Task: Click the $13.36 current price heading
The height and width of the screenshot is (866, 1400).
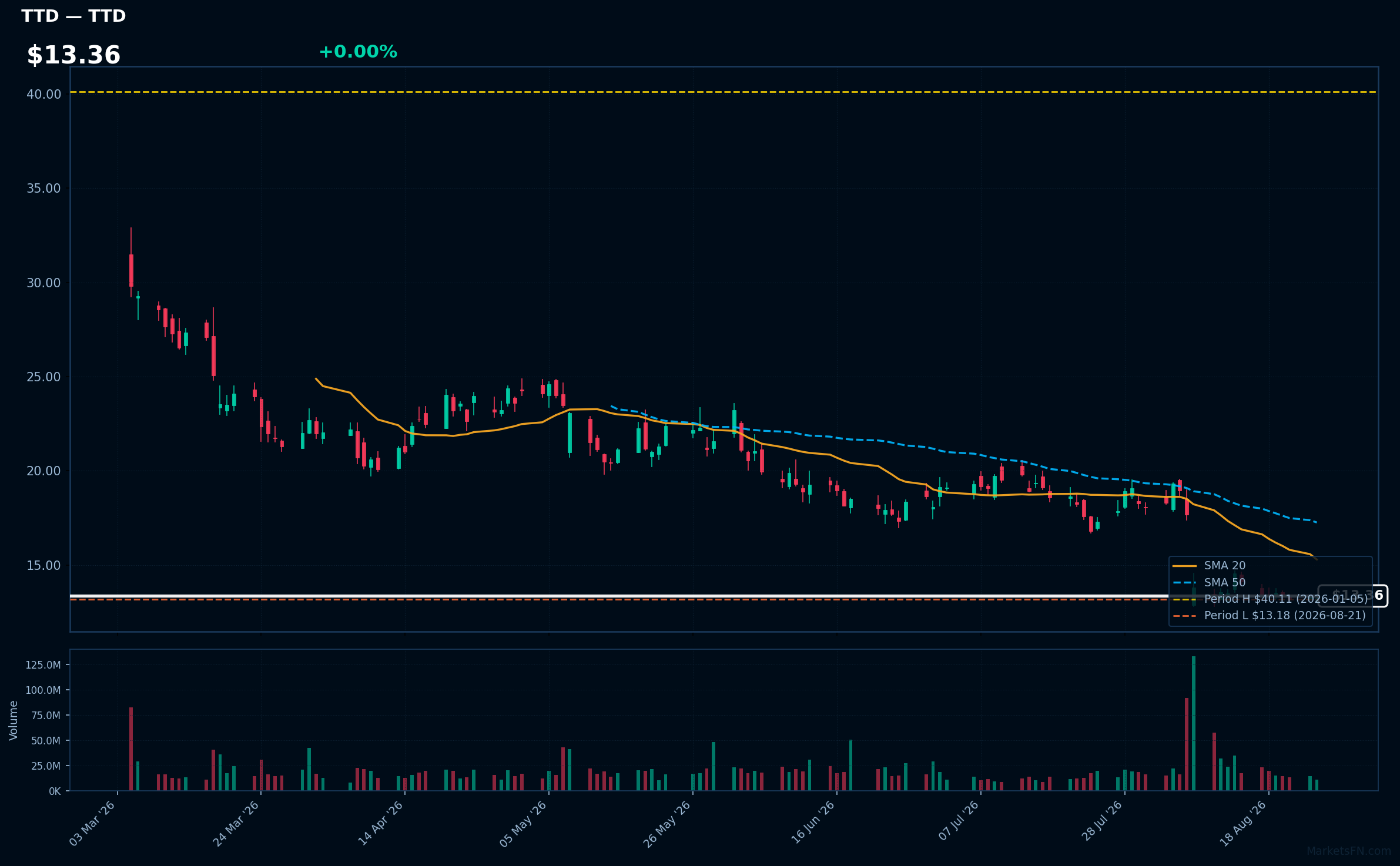Action: click(73, 55)
